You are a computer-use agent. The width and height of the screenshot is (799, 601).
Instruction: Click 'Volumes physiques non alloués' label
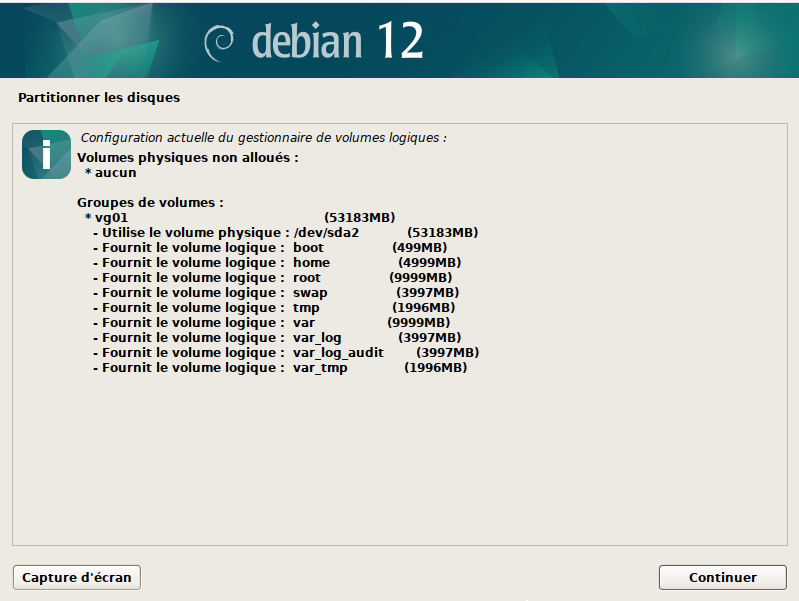(188, 158)
